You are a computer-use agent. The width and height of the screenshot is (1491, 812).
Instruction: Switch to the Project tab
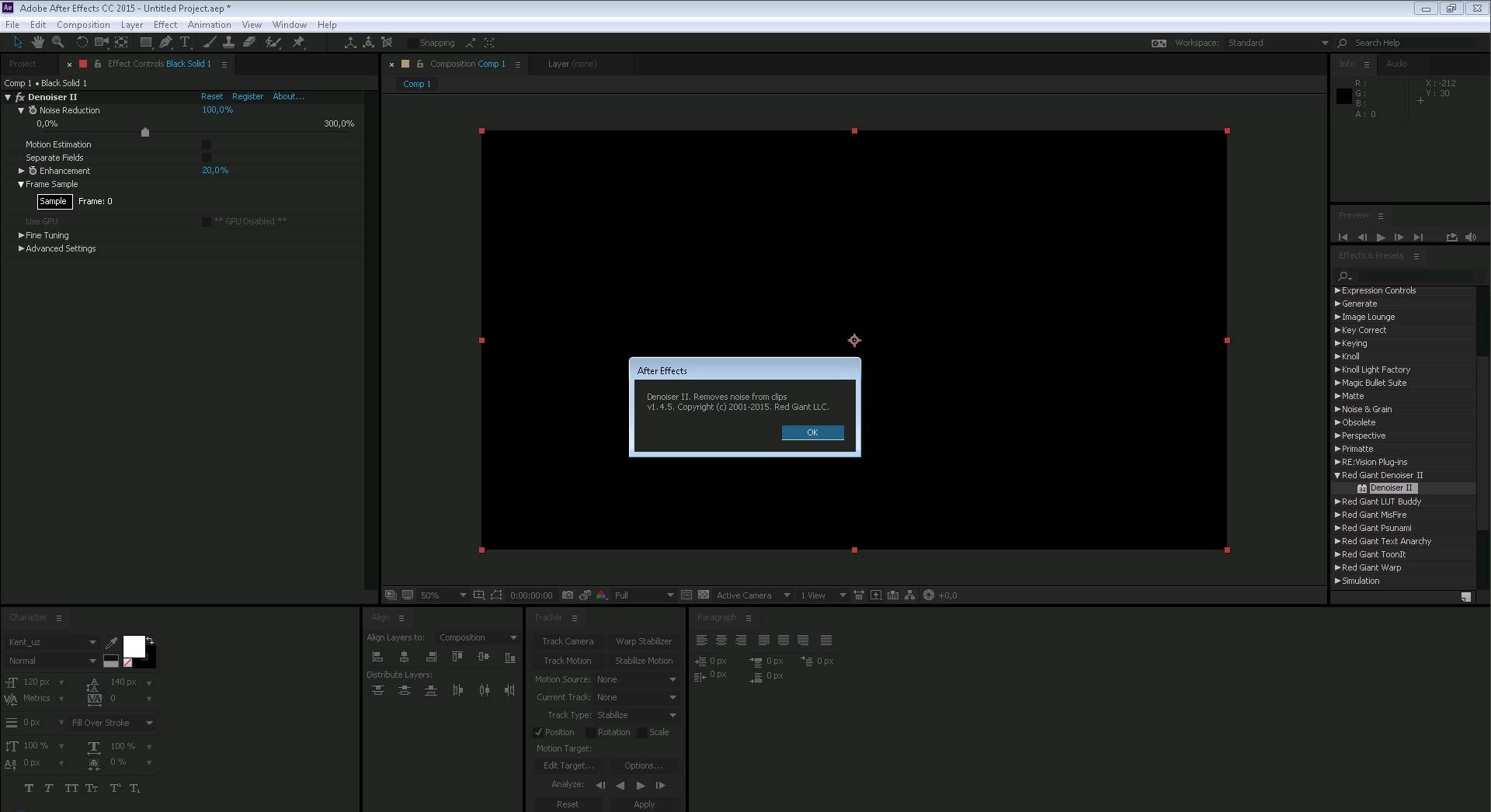click(23, 64)
